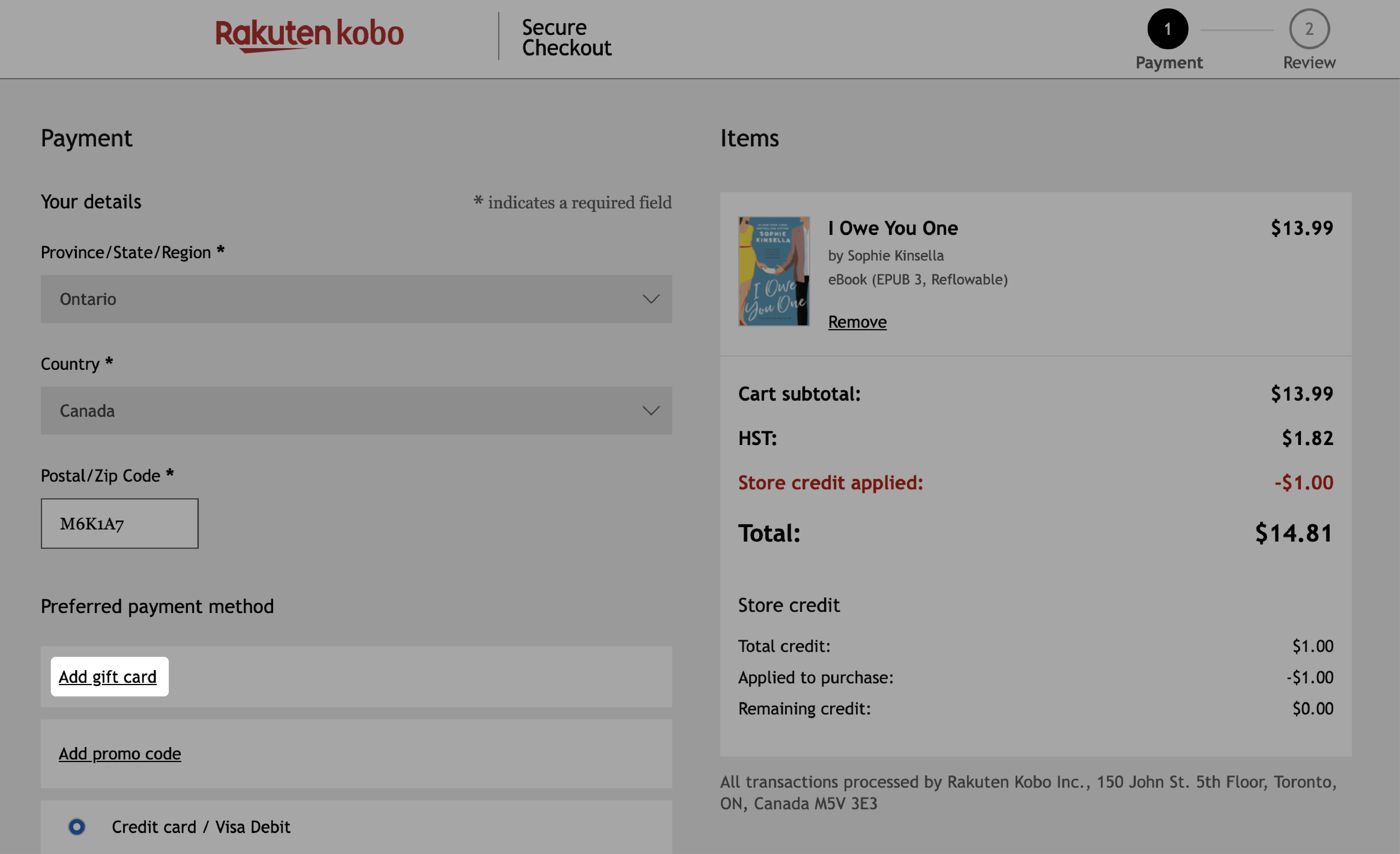Click the Remove item link
1400x854 pixels.
(857, 320)
